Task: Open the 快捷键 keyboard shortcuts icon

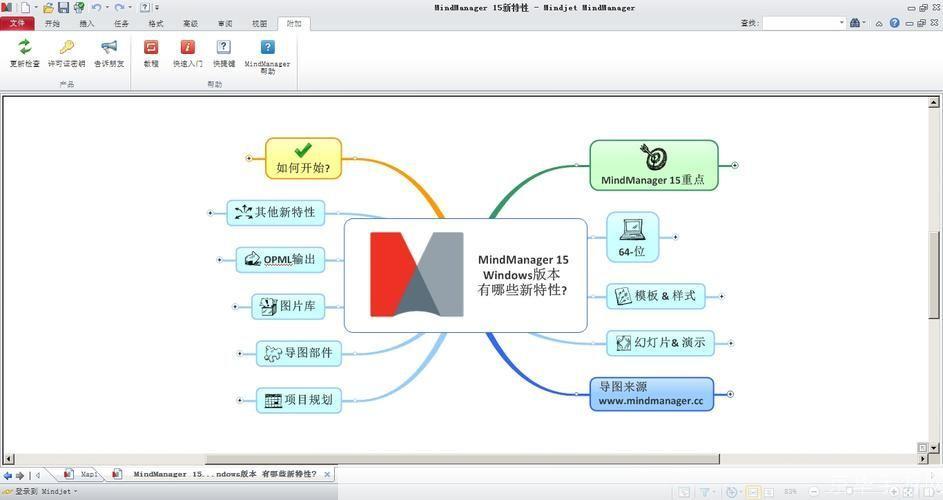Action: (x=224, y=47)
